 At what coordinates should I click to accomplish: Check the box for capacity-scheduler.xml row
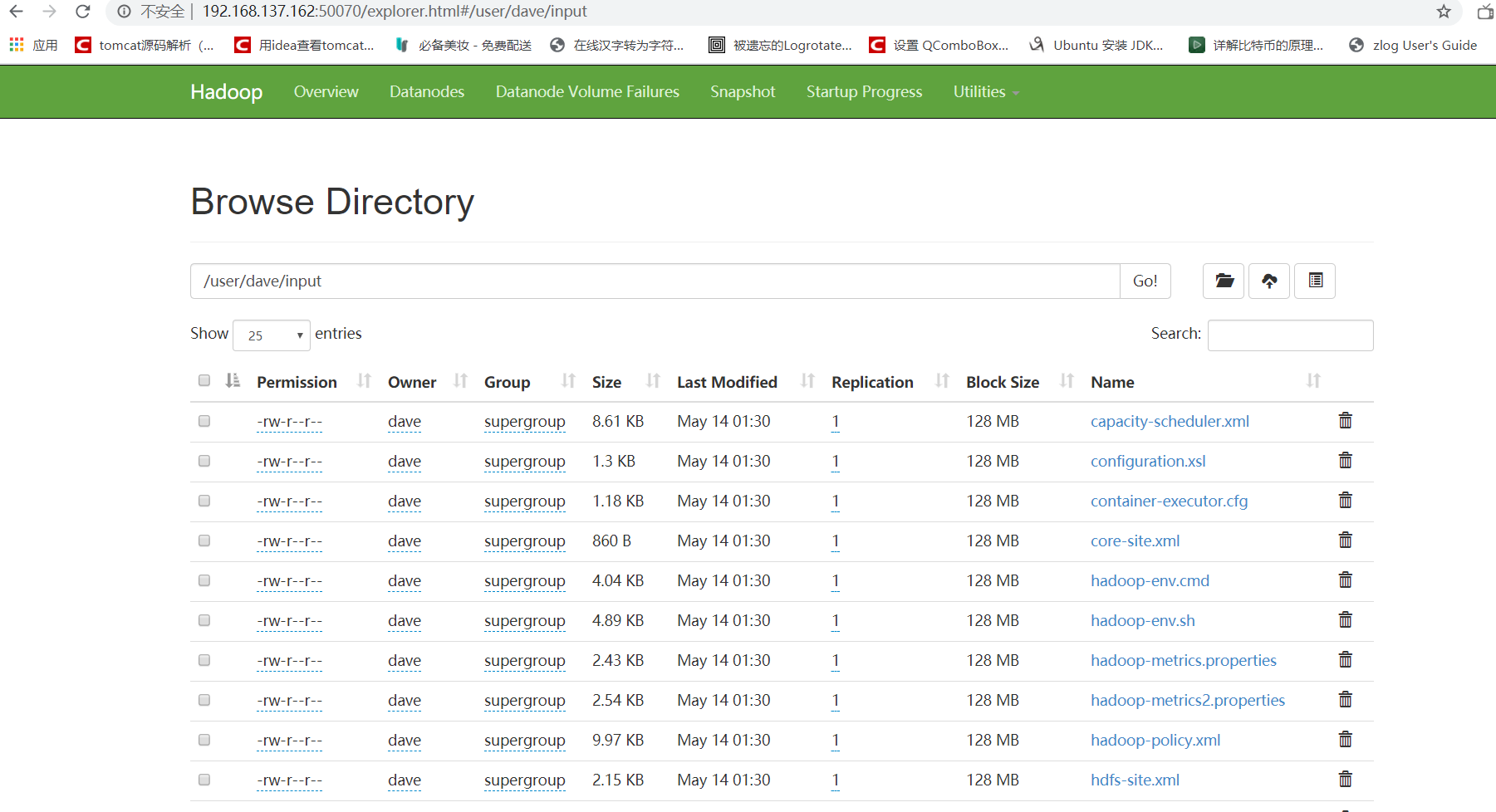204,421
